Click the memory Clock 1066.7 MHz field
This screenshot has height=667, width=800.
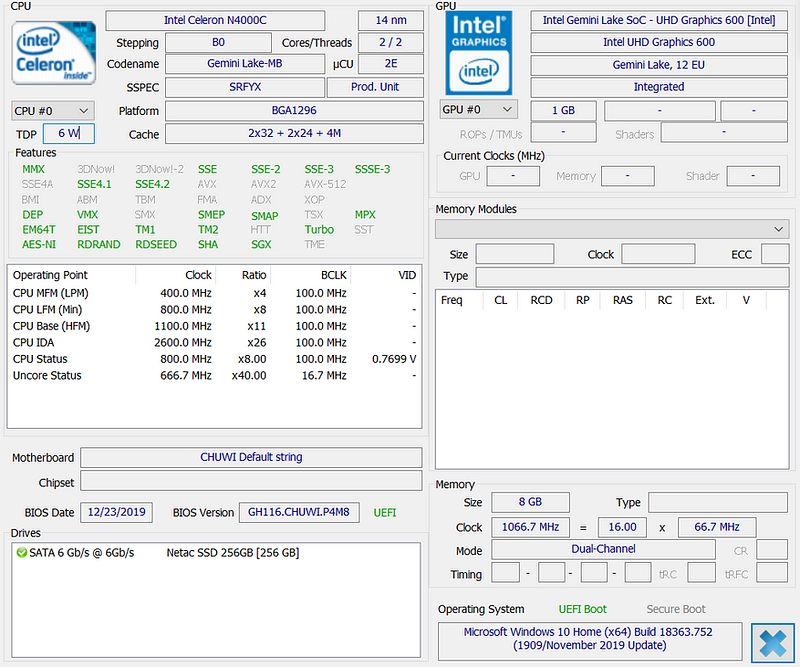pyautogui.click(x=531, y=527)
